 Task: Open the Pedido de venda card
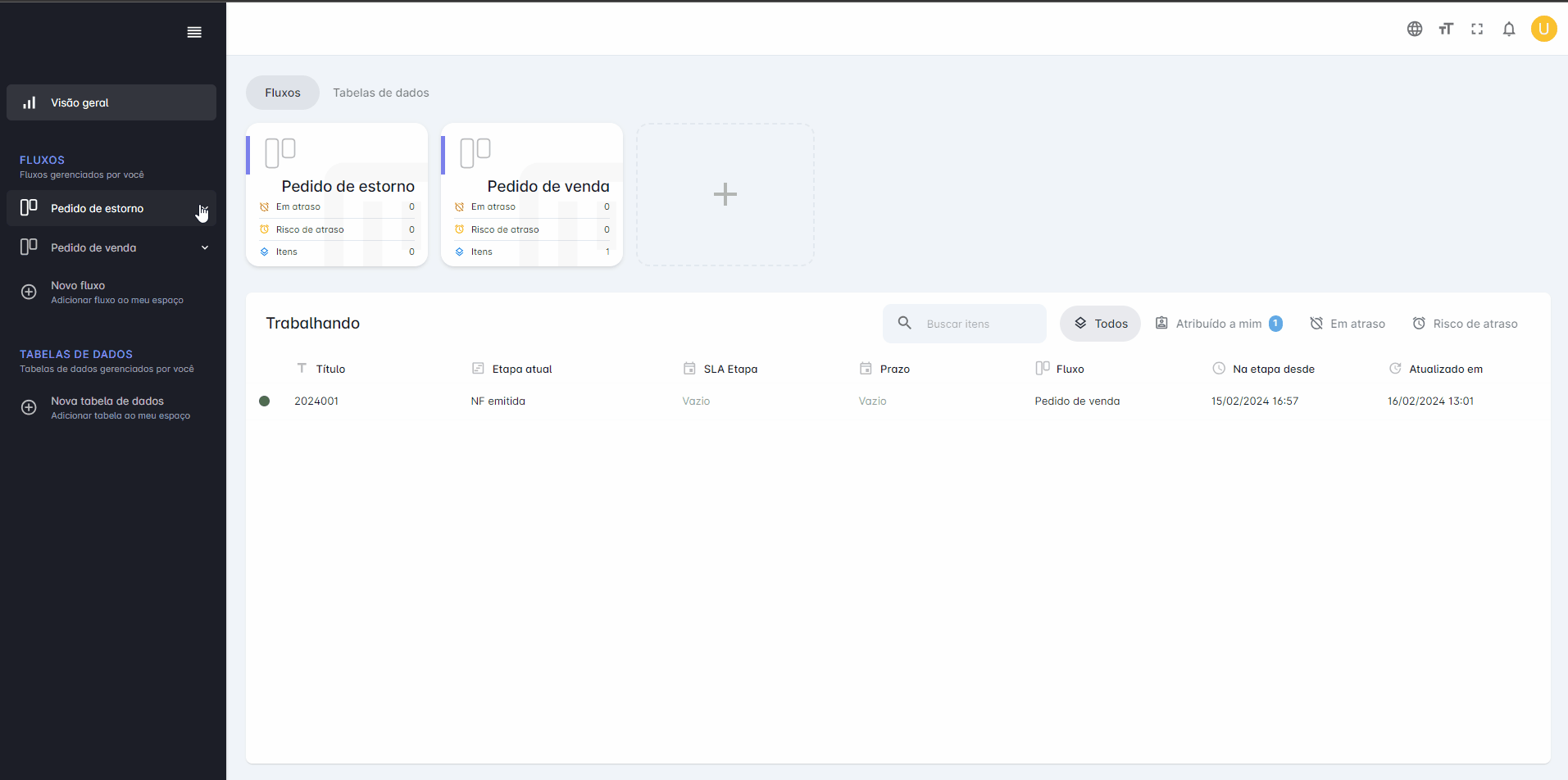click(x=532, y=194)
